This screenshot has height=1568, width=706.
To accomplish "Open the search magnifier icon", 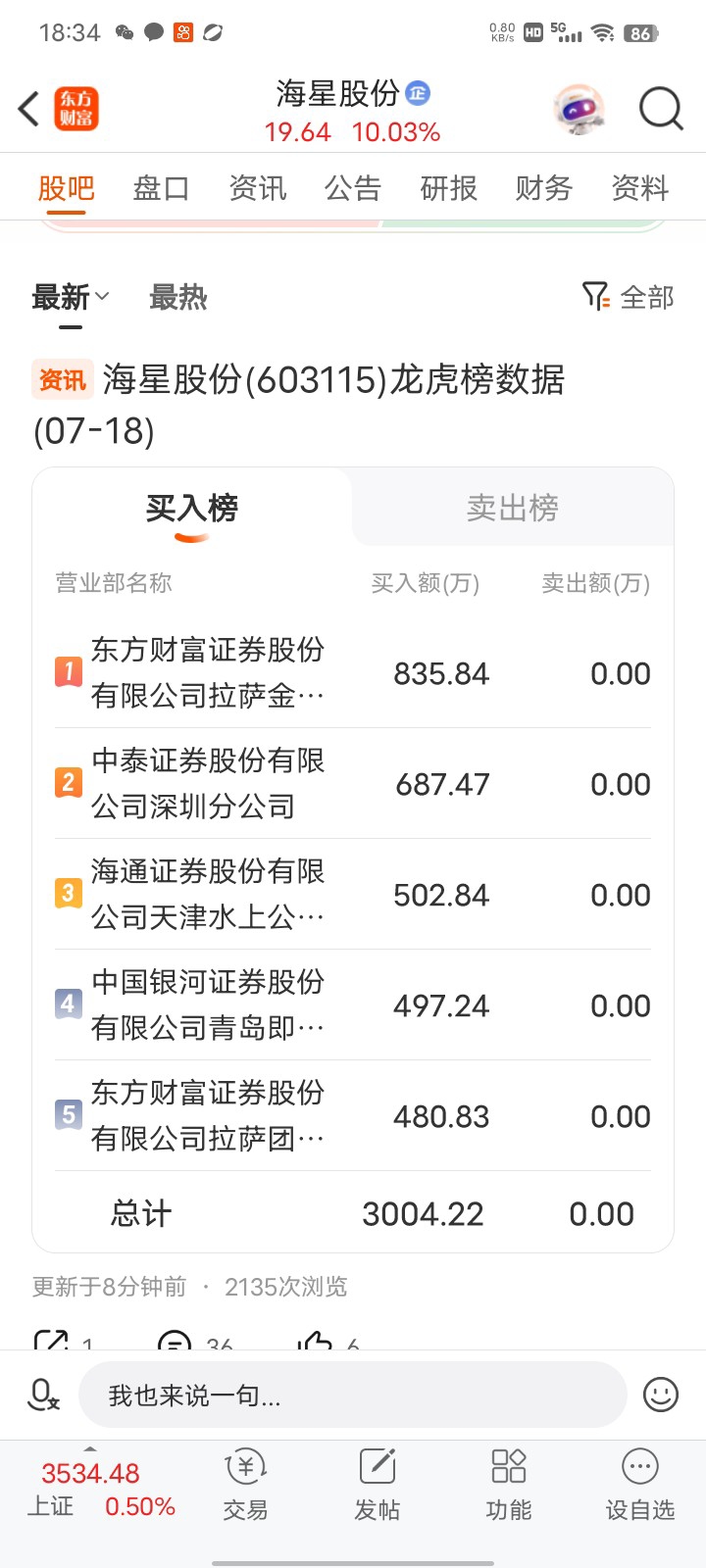I will coord(661,109).
